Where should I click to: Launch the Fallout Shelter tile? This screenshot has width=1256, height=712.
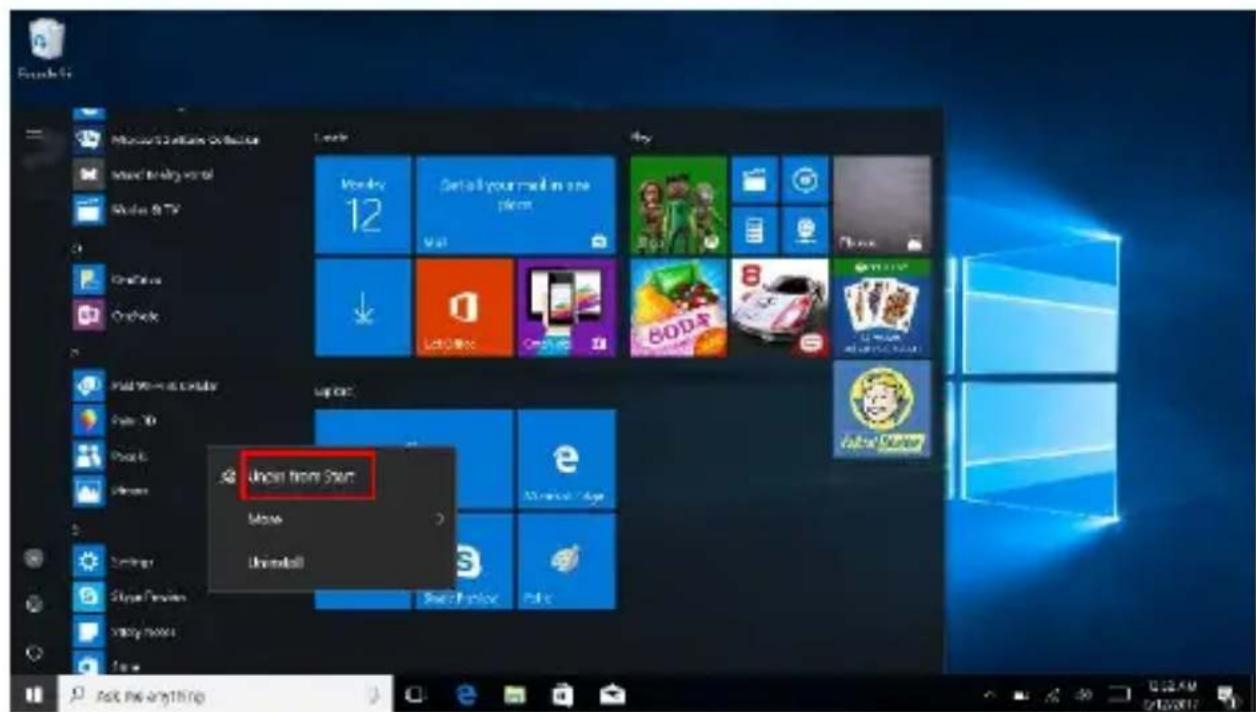coord(882,409)
